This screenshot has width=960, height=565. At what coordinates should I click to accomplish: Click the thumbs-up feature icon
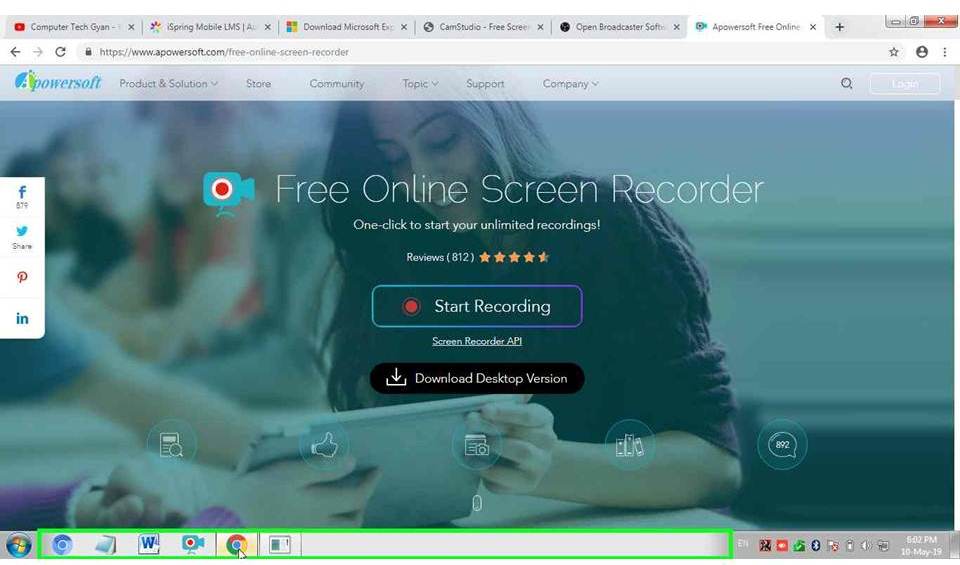[324, 444]
